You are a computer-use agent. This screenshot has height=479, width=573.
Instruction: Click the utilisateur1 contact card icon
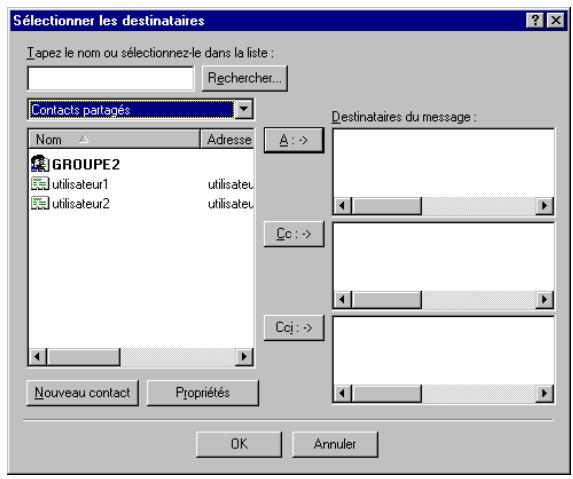40,184
